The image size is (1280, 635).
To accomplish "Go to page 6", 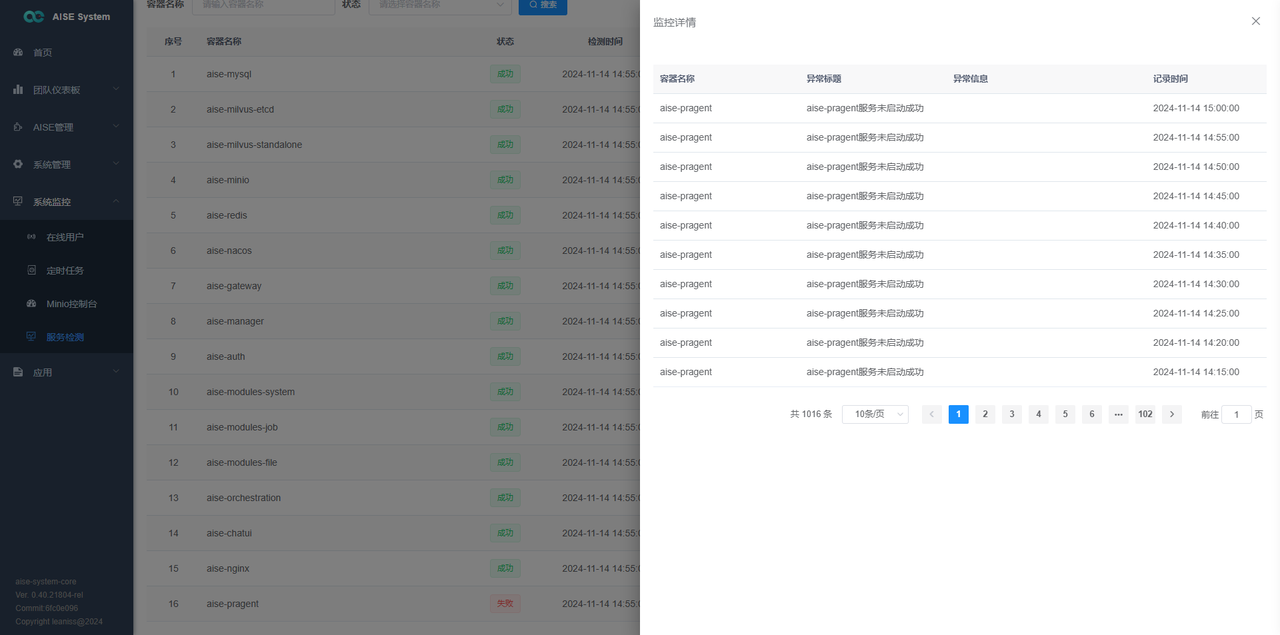I will (x=1092, y=414).
